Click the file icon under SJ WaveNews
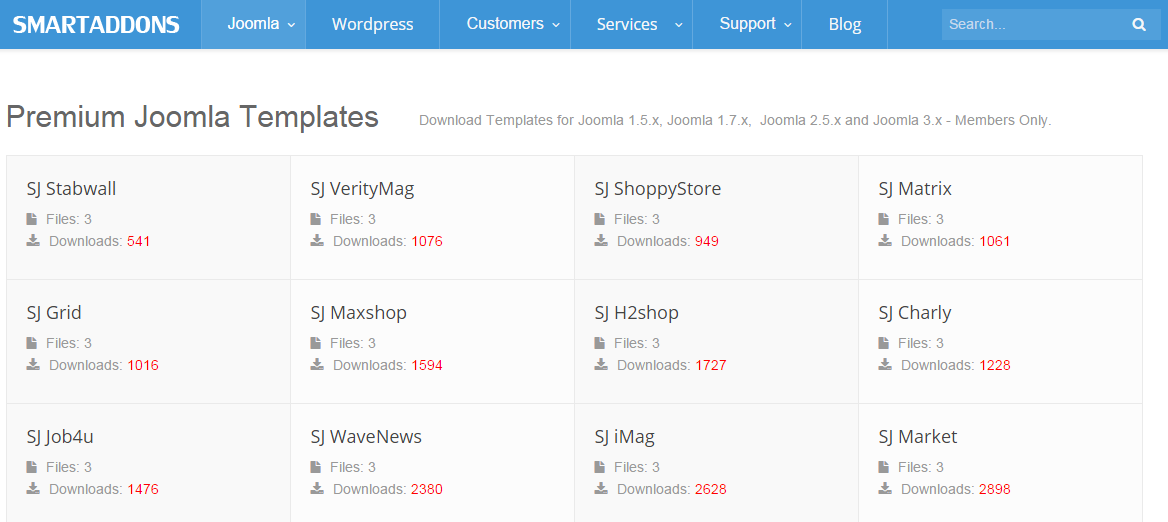This screenshot has width=1168, height=522. click(315, 467)
